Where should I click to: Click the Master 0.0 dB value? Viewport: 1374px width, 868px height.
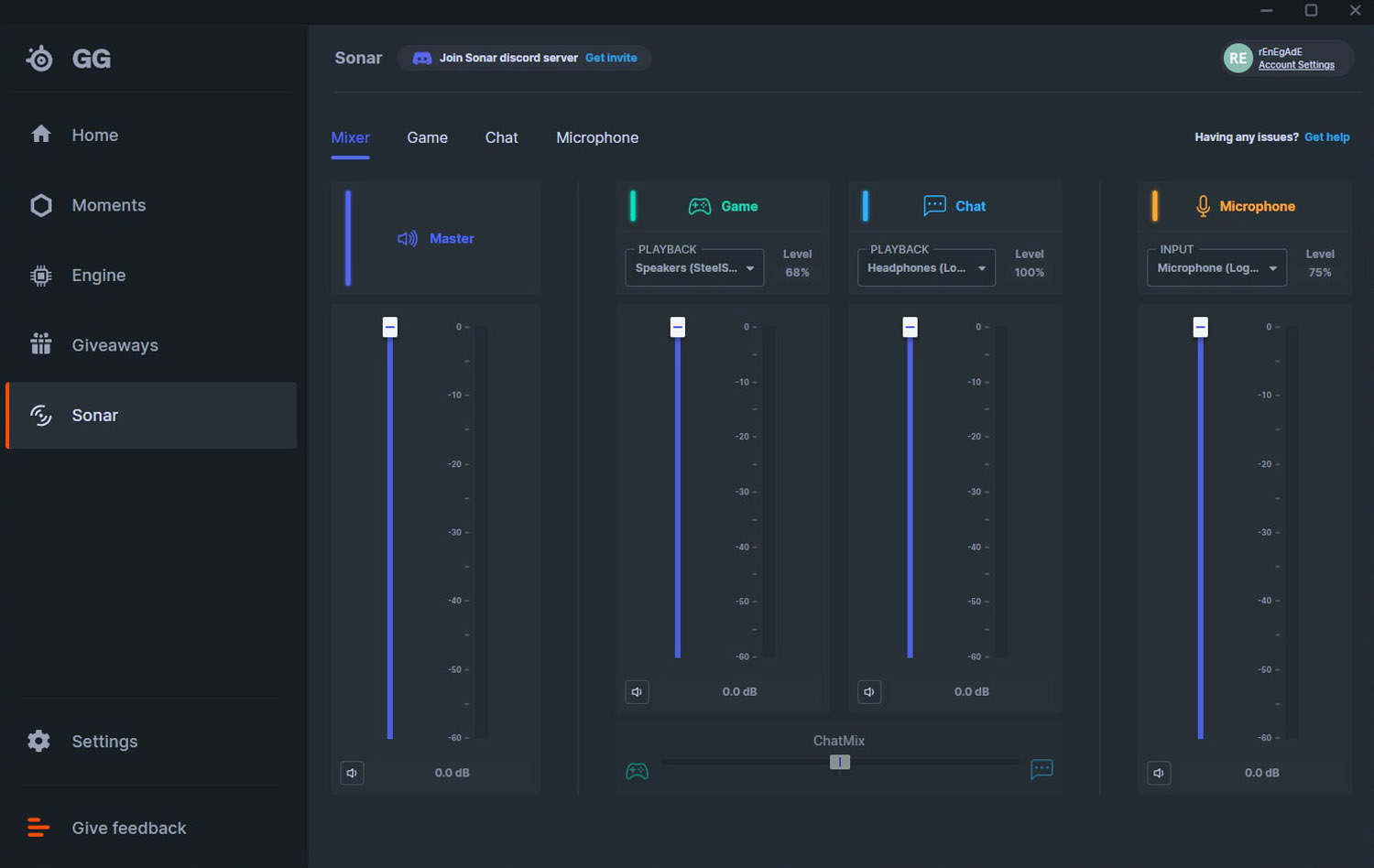tap(452, 773)
